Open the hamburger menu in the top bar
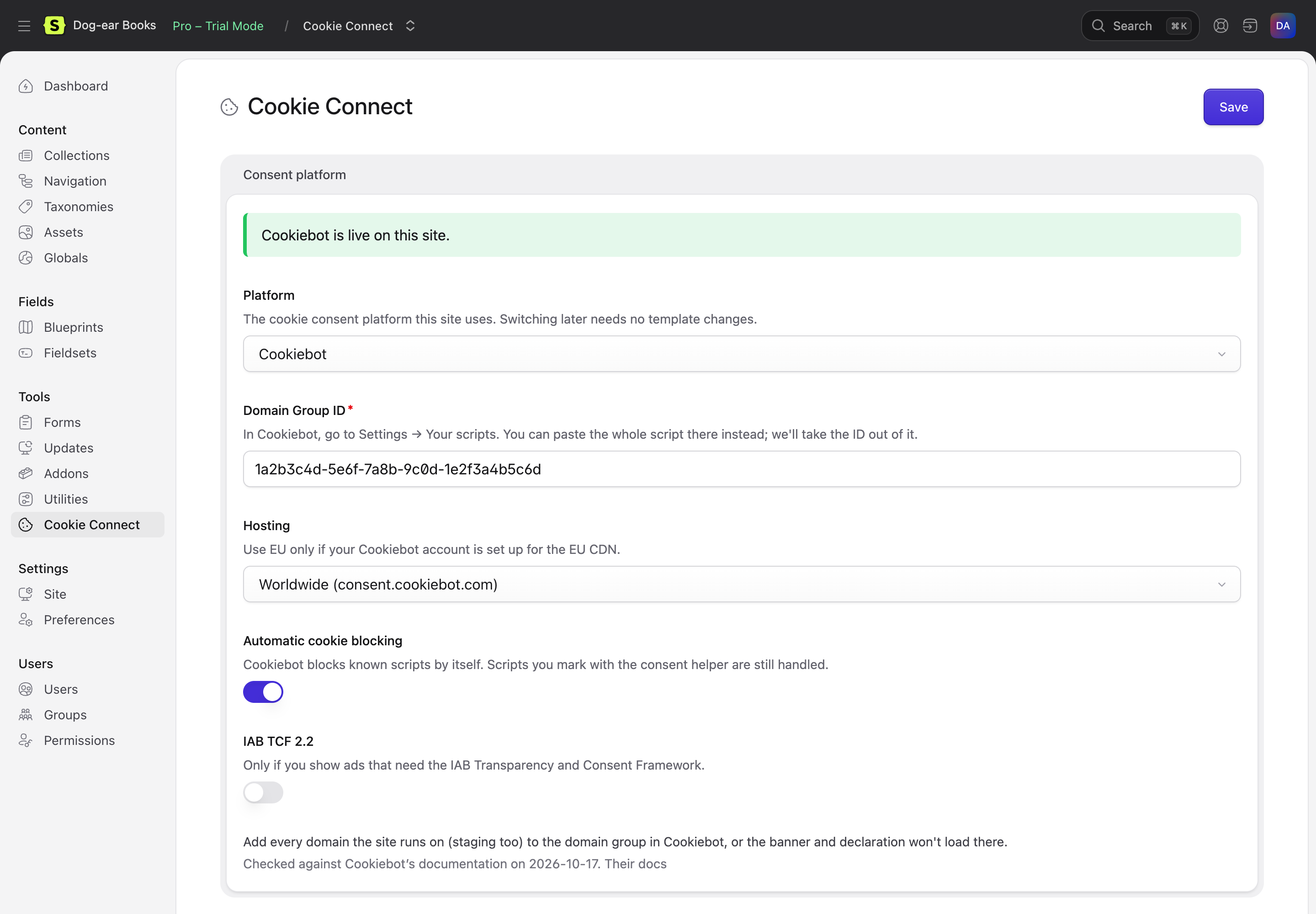 [x=24, y=26]
